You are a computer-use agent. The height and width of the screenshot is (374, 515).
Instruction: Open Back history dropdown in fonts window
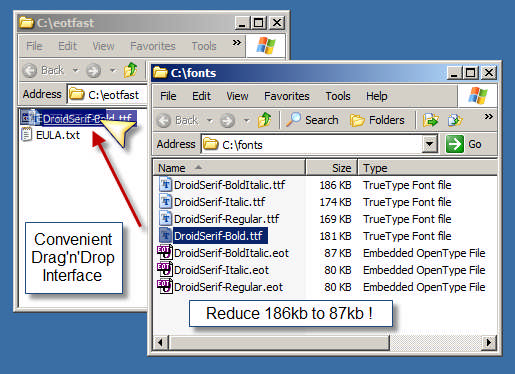coord(210,120)
